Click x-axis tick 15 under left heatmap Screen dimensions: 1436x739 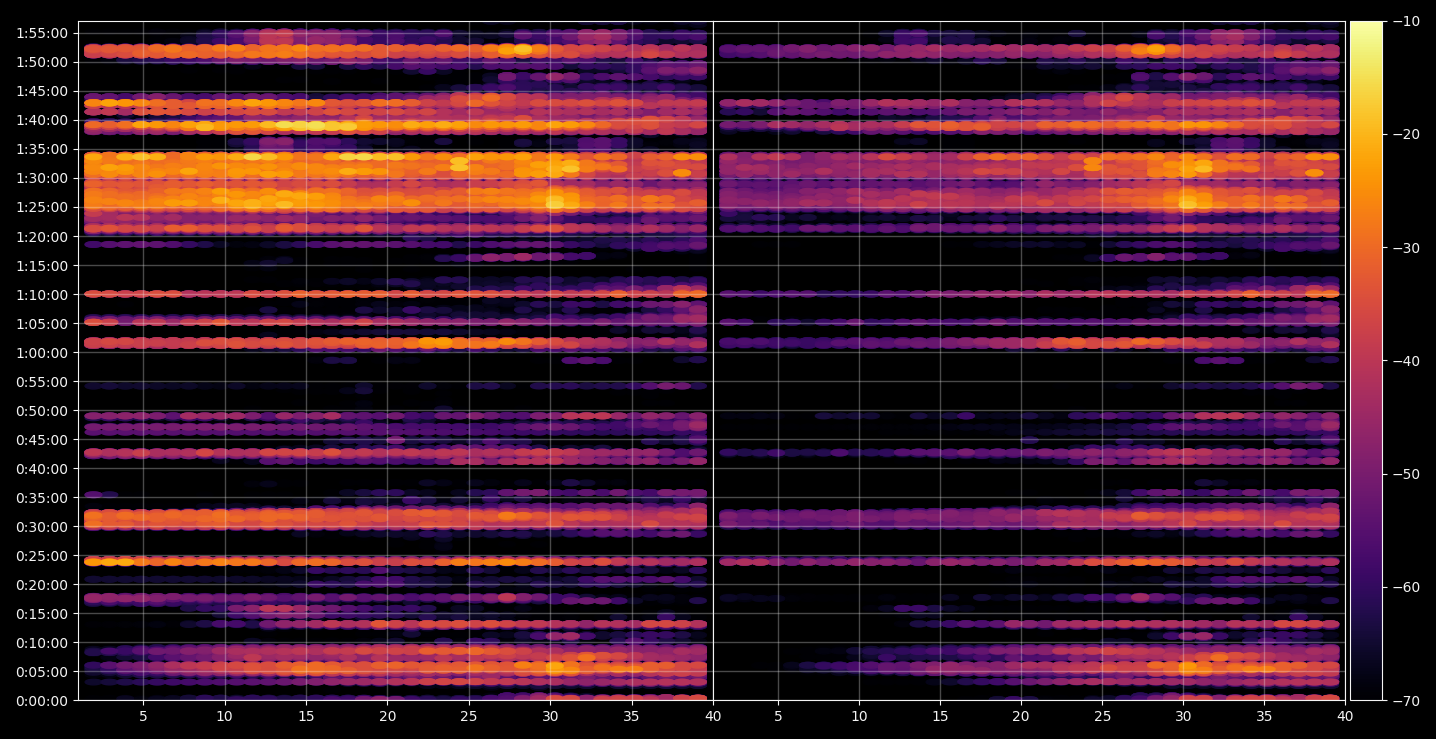pos(306,717)
